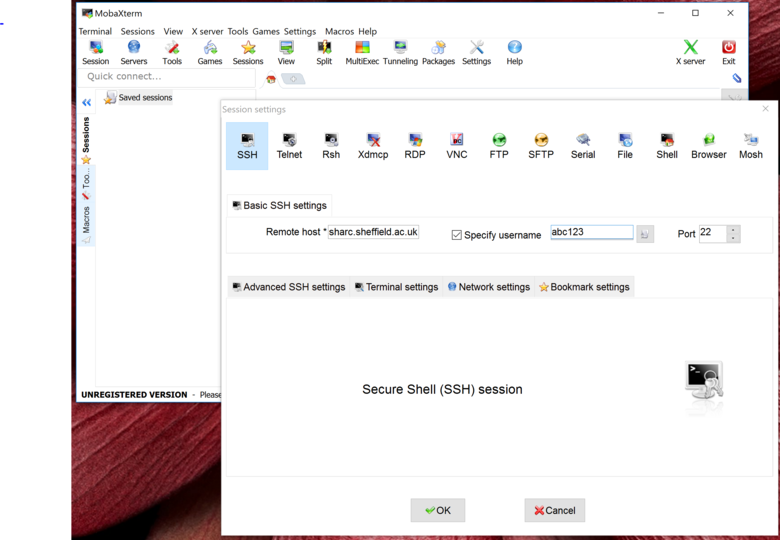Switch to Bookmark settings tab
Image resolution: width=780 pixels, height=540 pixels.
[x=584, y=287]
